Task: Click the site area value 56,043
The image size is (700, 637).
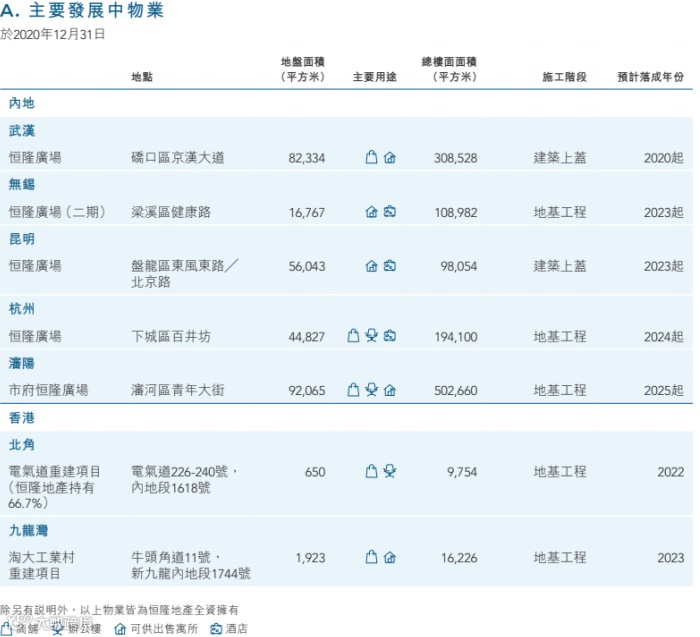Action: [x=307, y=266]
